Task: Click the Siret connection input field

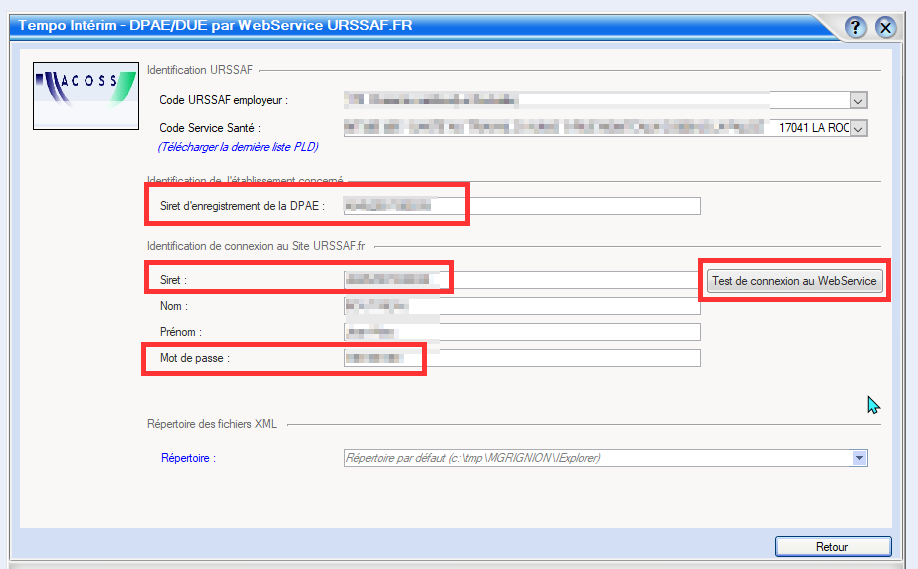Action: coord(522,280)
